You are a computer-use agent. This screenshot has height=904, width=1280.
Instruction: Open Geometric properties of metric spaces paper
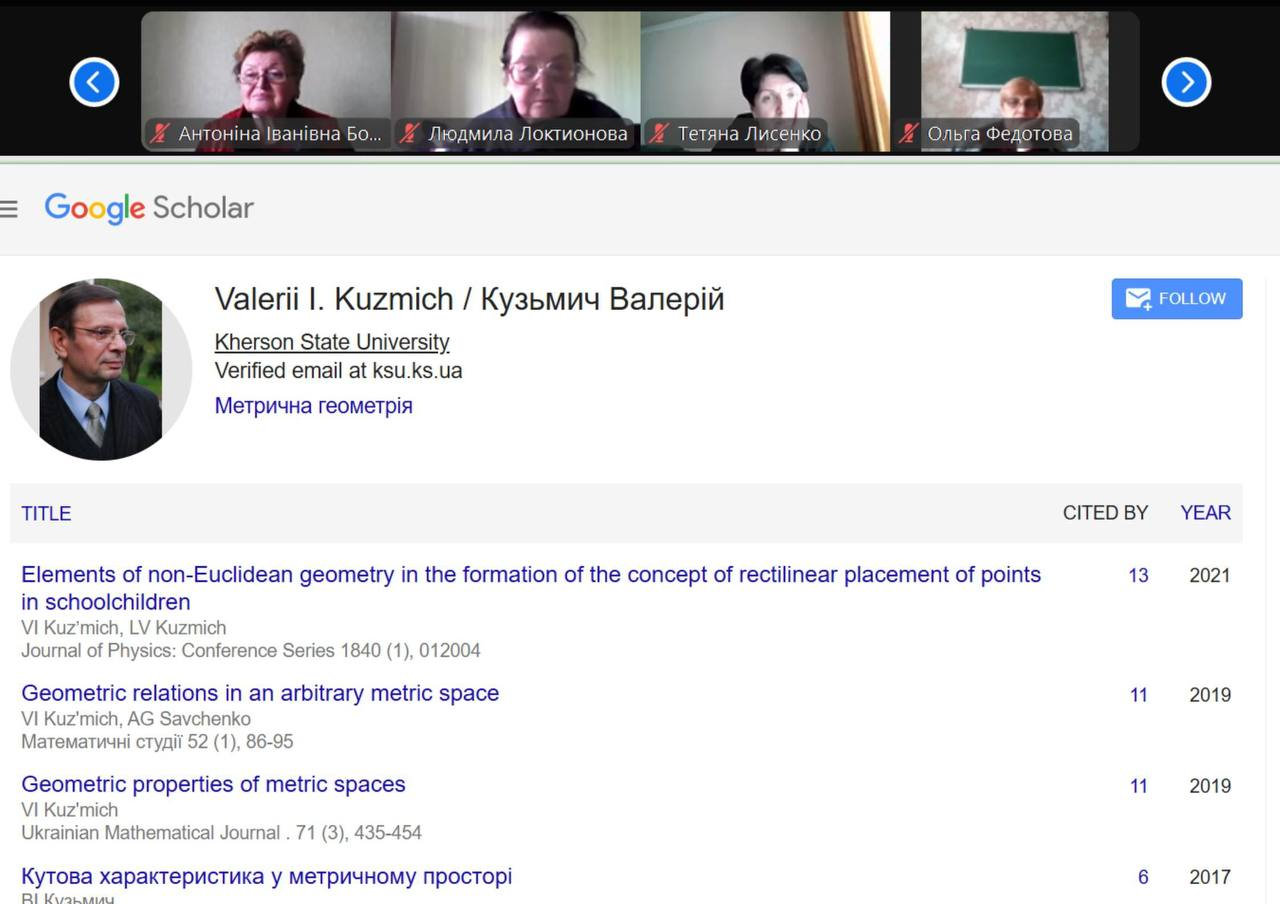tap(213, 784)
